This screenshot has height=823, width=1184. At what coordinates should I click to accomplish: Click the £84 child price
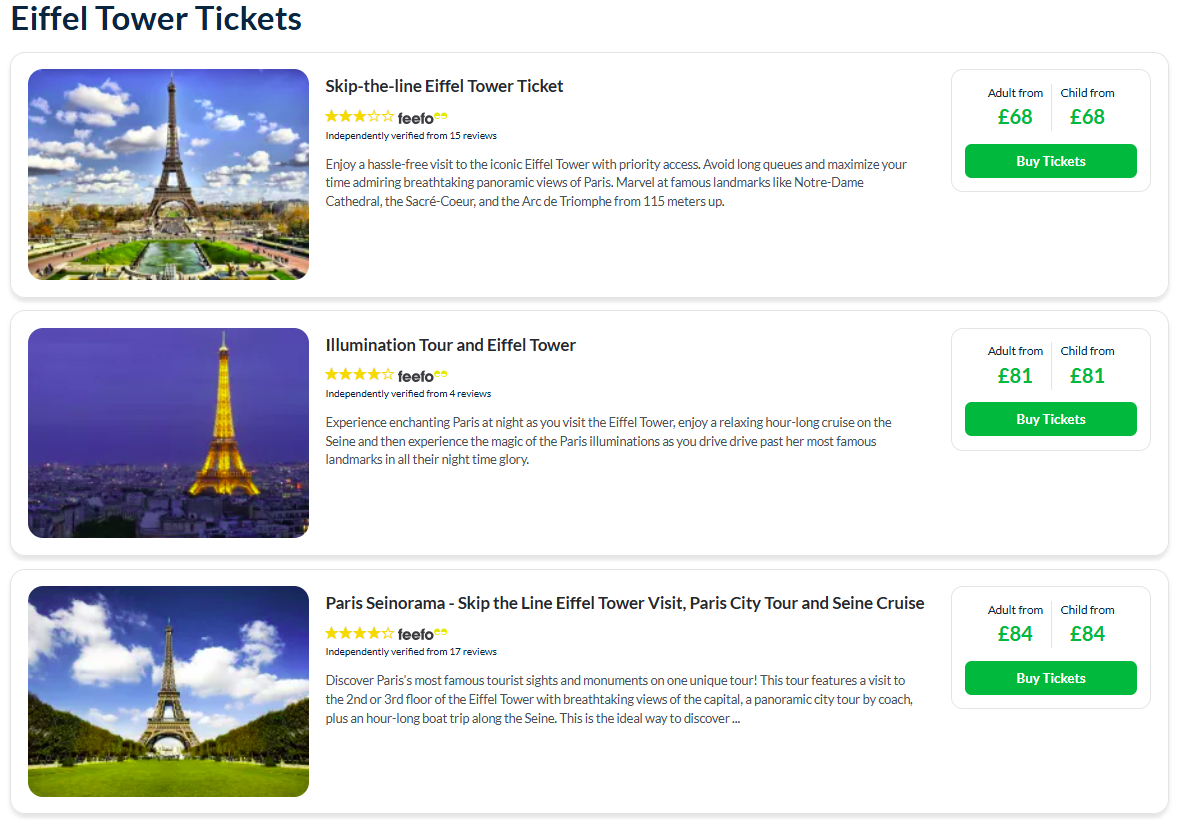pyautogui.click(x=1087, y=634)
